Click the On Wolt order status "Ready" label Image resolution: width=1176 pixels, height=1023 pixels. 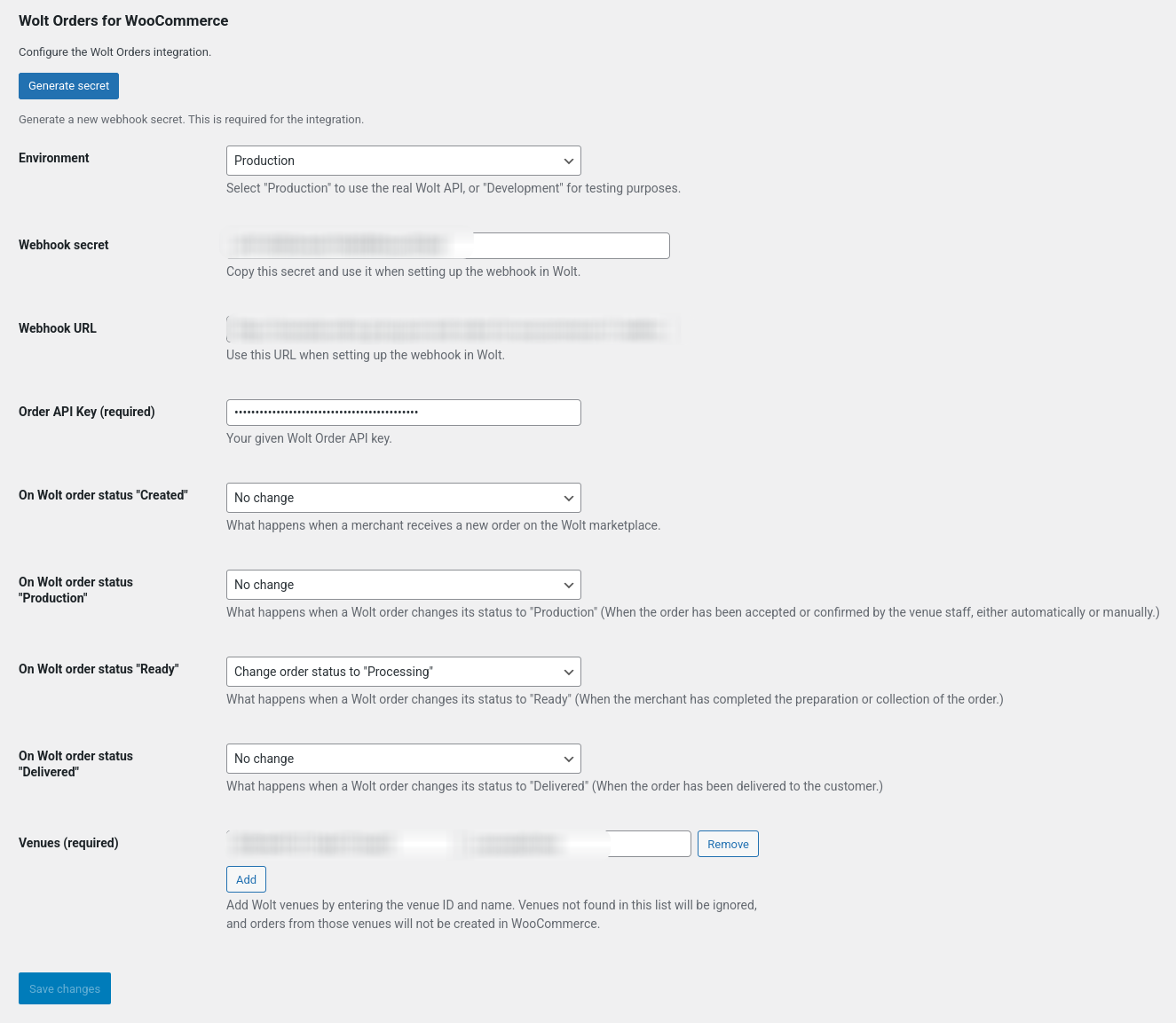click(x=99, y=669)
